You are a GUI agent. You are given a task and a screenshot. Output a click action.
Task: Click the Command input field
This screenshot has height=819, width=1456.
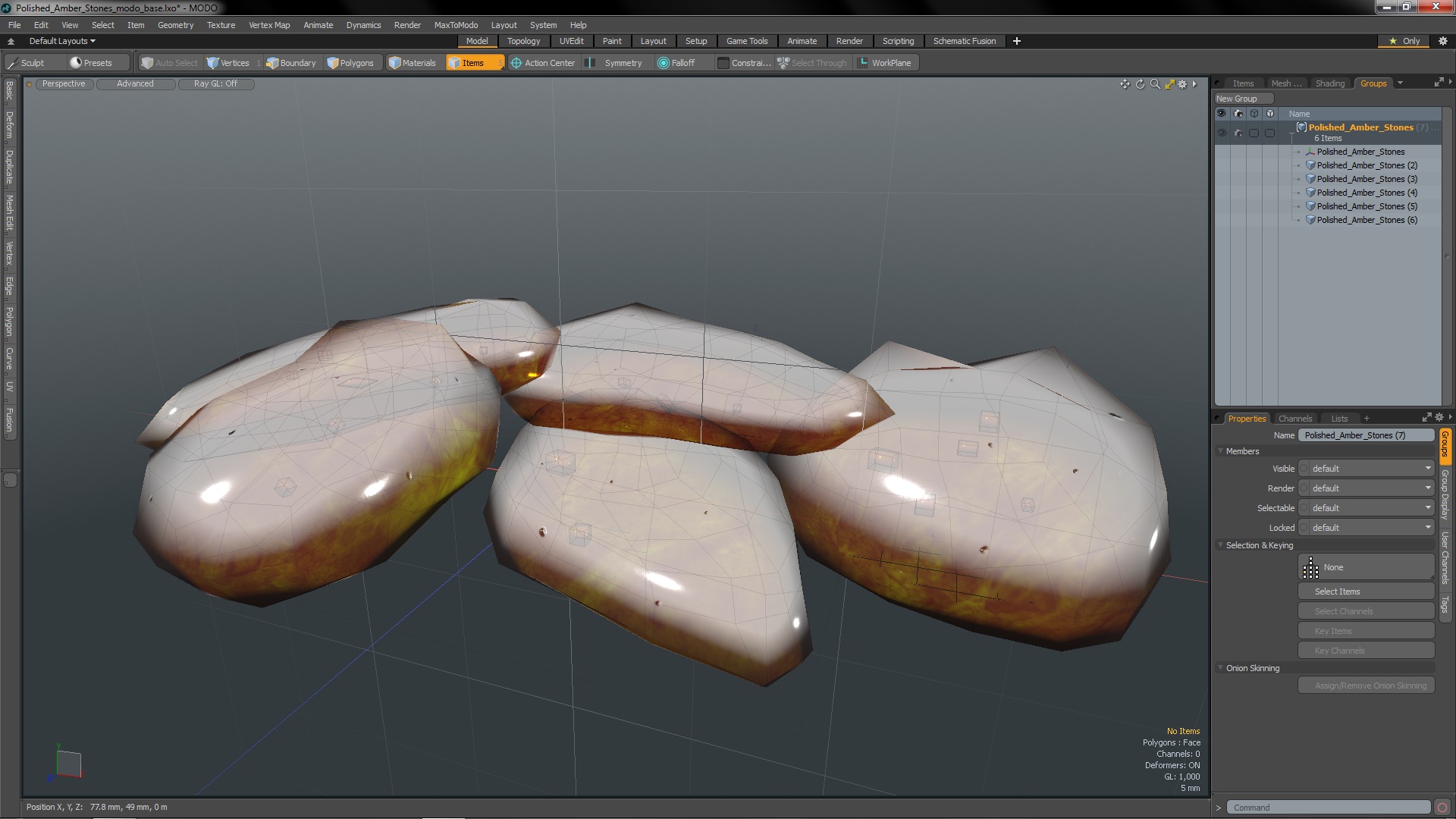tap(1328, 808)
